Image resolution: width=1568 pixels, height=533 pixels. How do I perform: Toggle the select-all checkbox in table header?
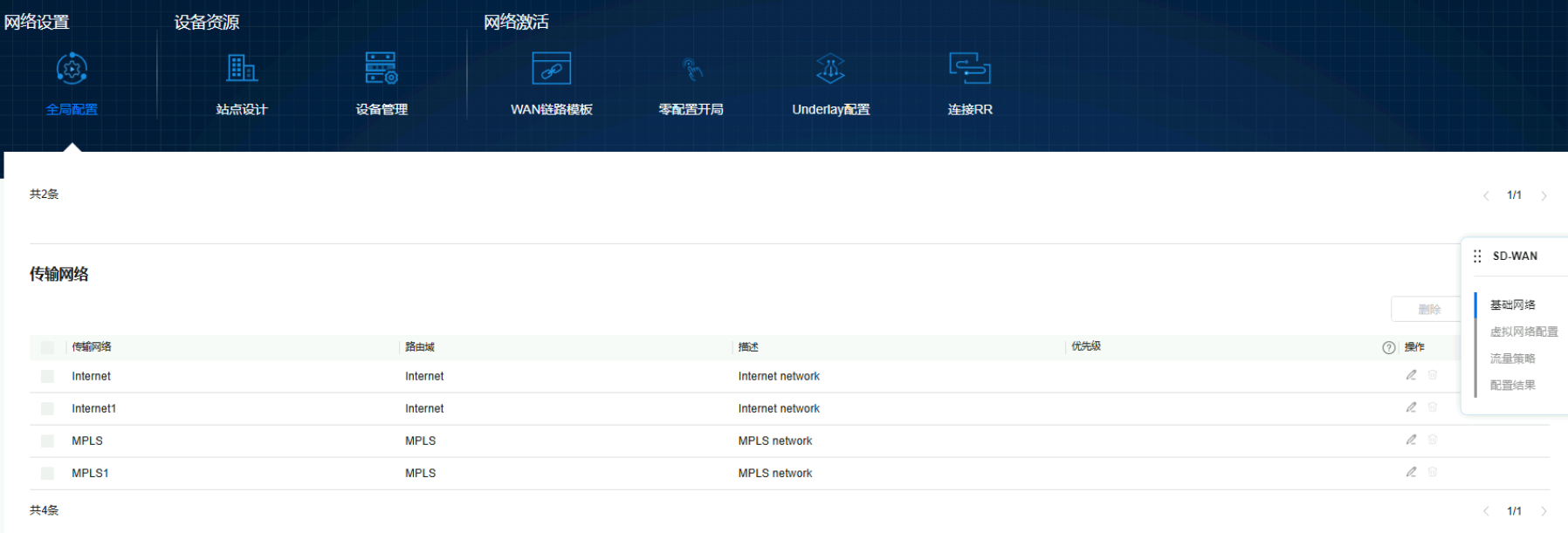48,347
